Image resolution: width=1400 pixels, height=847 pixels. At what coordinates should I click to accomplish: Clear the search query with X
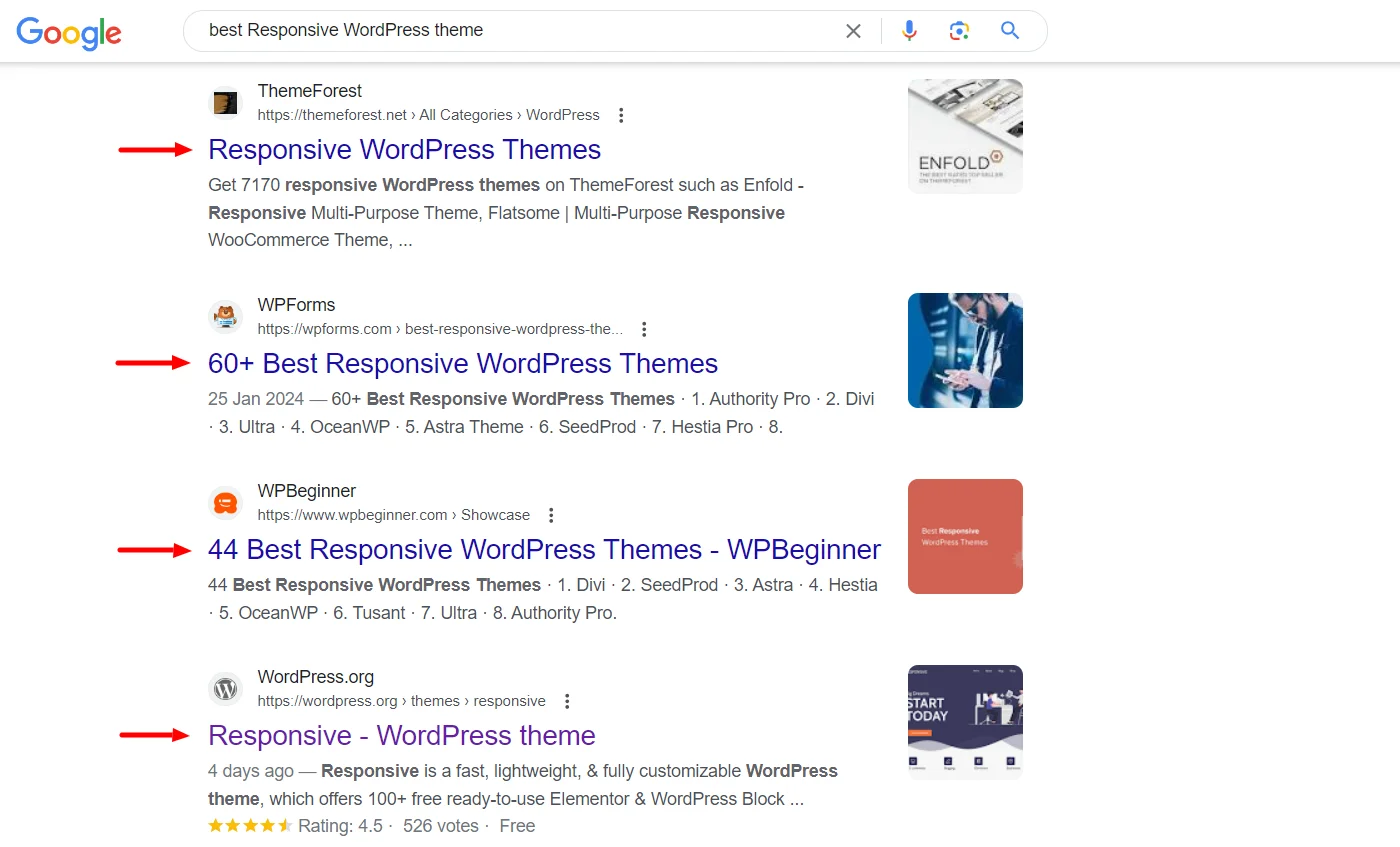click(x=853, y=31)
